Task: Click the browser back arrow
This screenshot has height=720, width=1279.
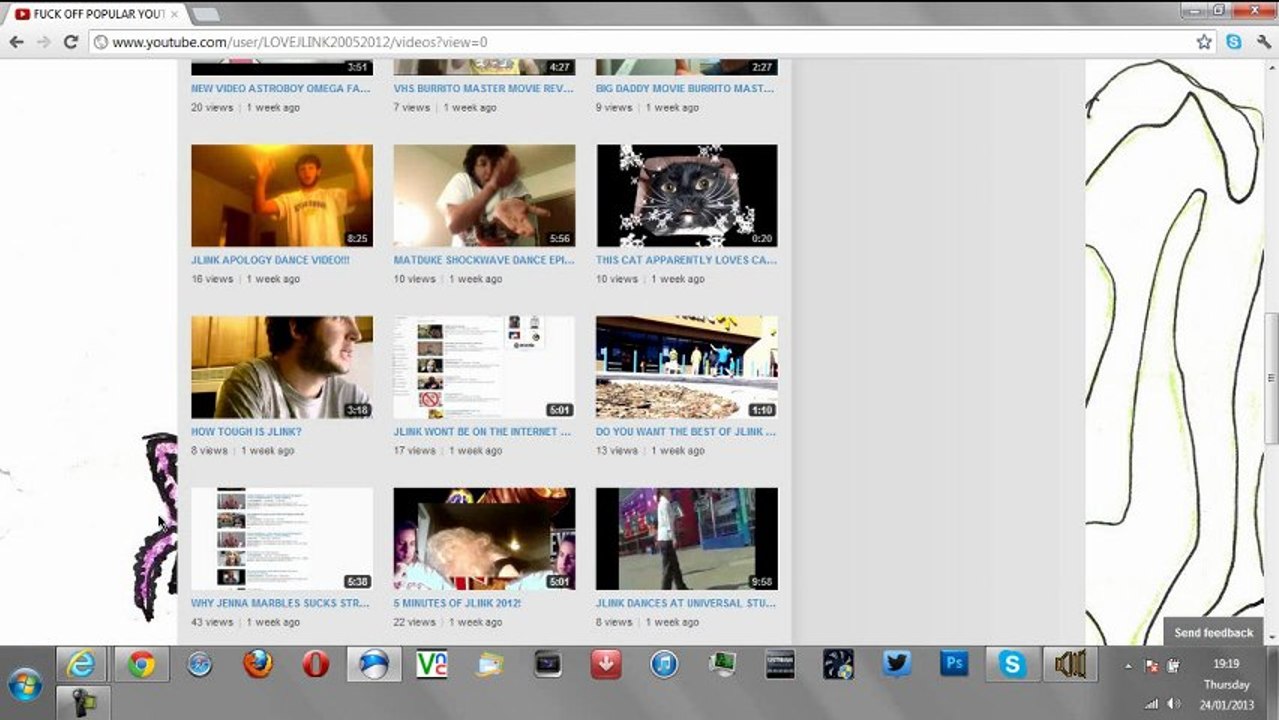Action: point(16,42)
